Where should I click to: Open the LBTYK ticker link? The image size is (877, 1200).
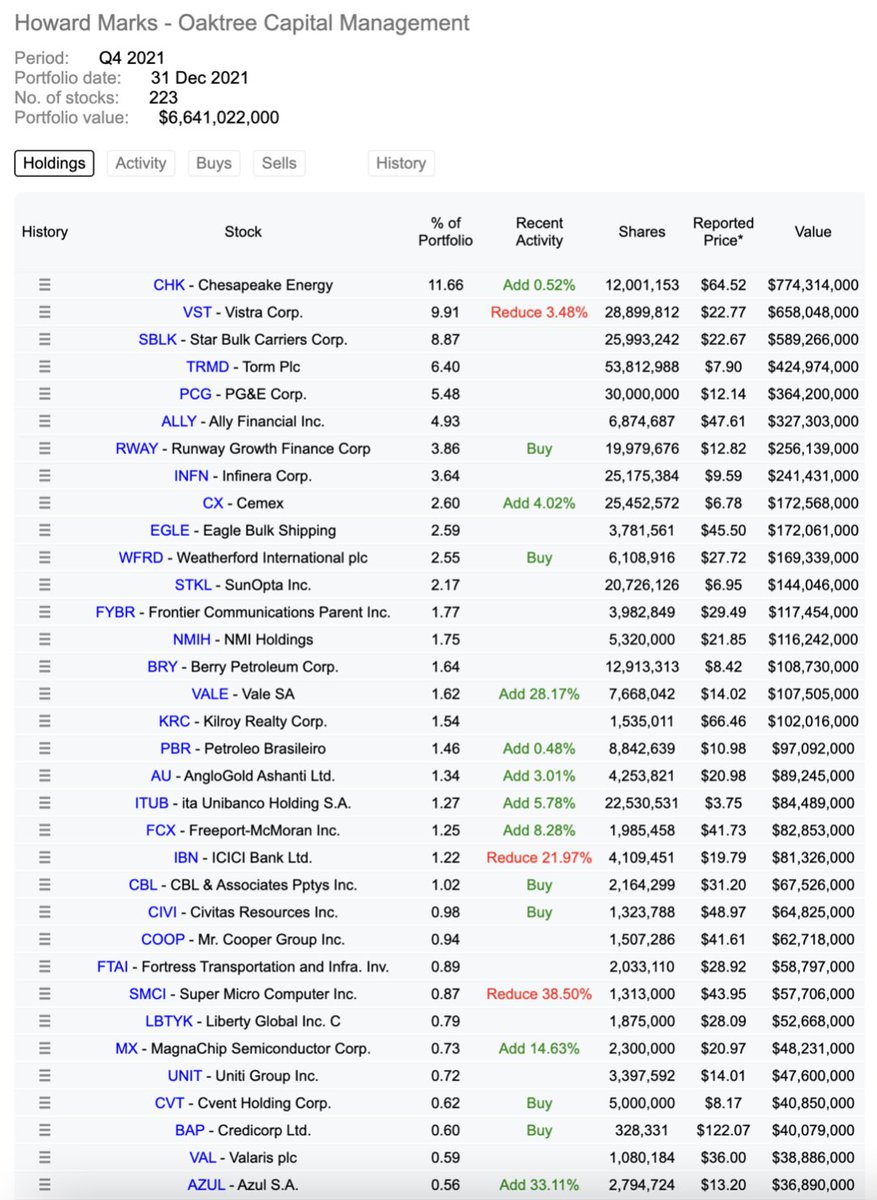pos(170,1021)
